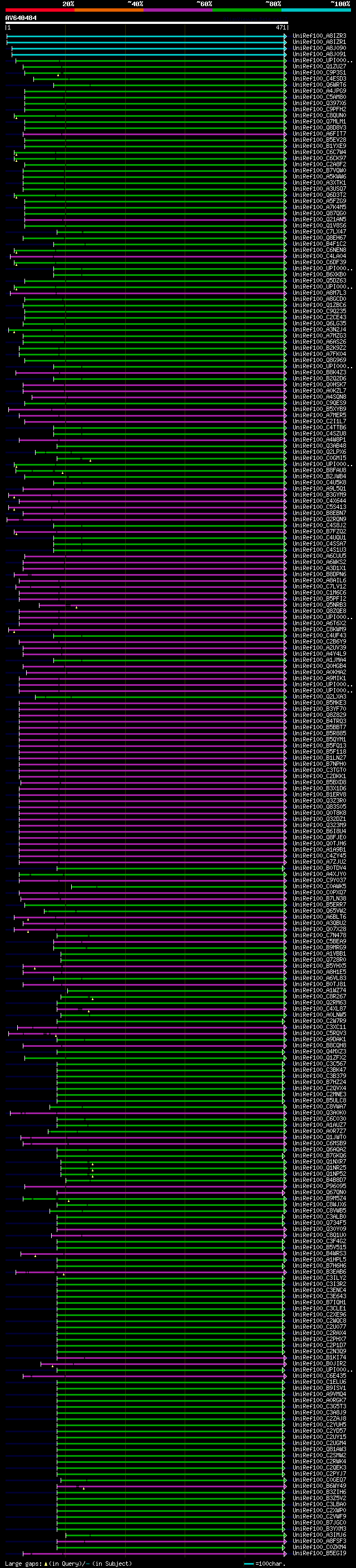Click label UniRef100_B1LN27

[319, 757]
